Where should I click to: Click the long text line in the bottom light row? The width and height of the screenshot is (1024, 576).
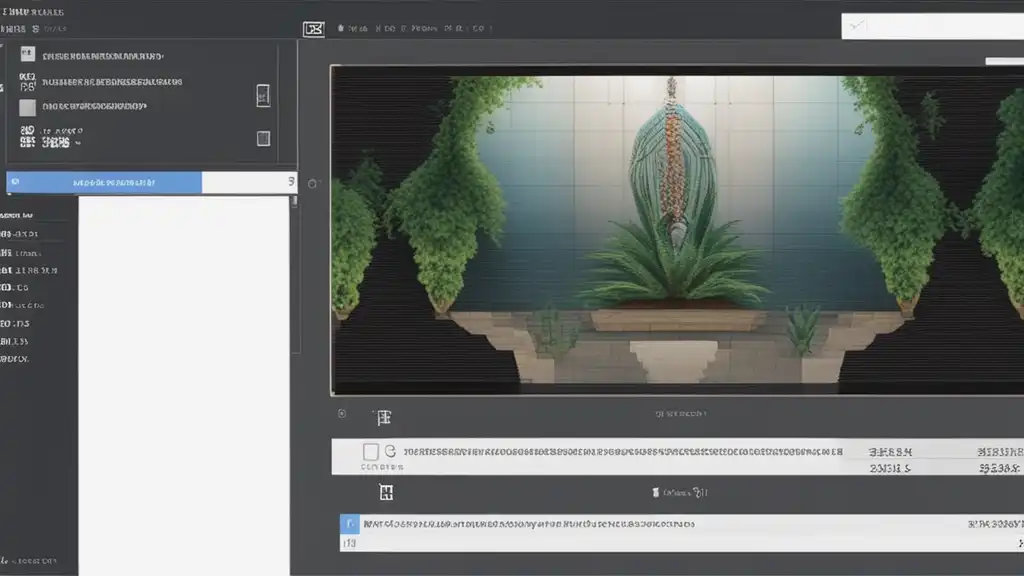point(529,524)
